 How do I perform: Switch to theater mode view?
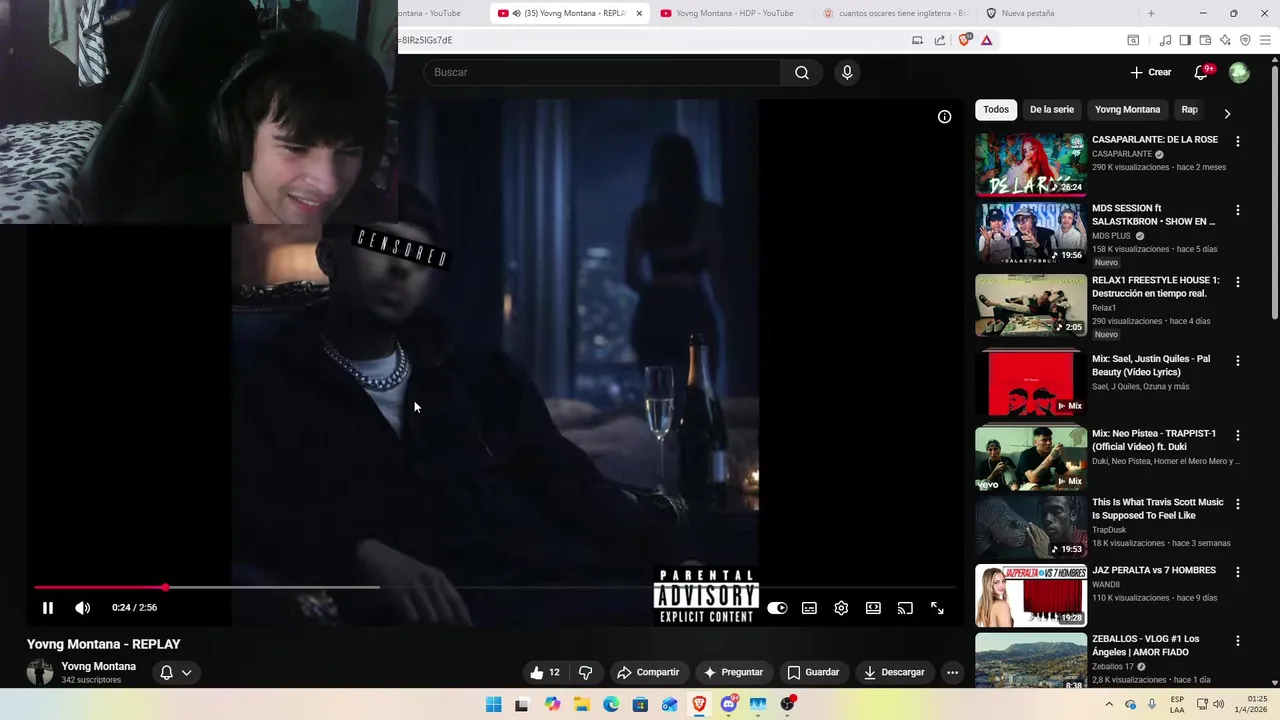point(873,608)
